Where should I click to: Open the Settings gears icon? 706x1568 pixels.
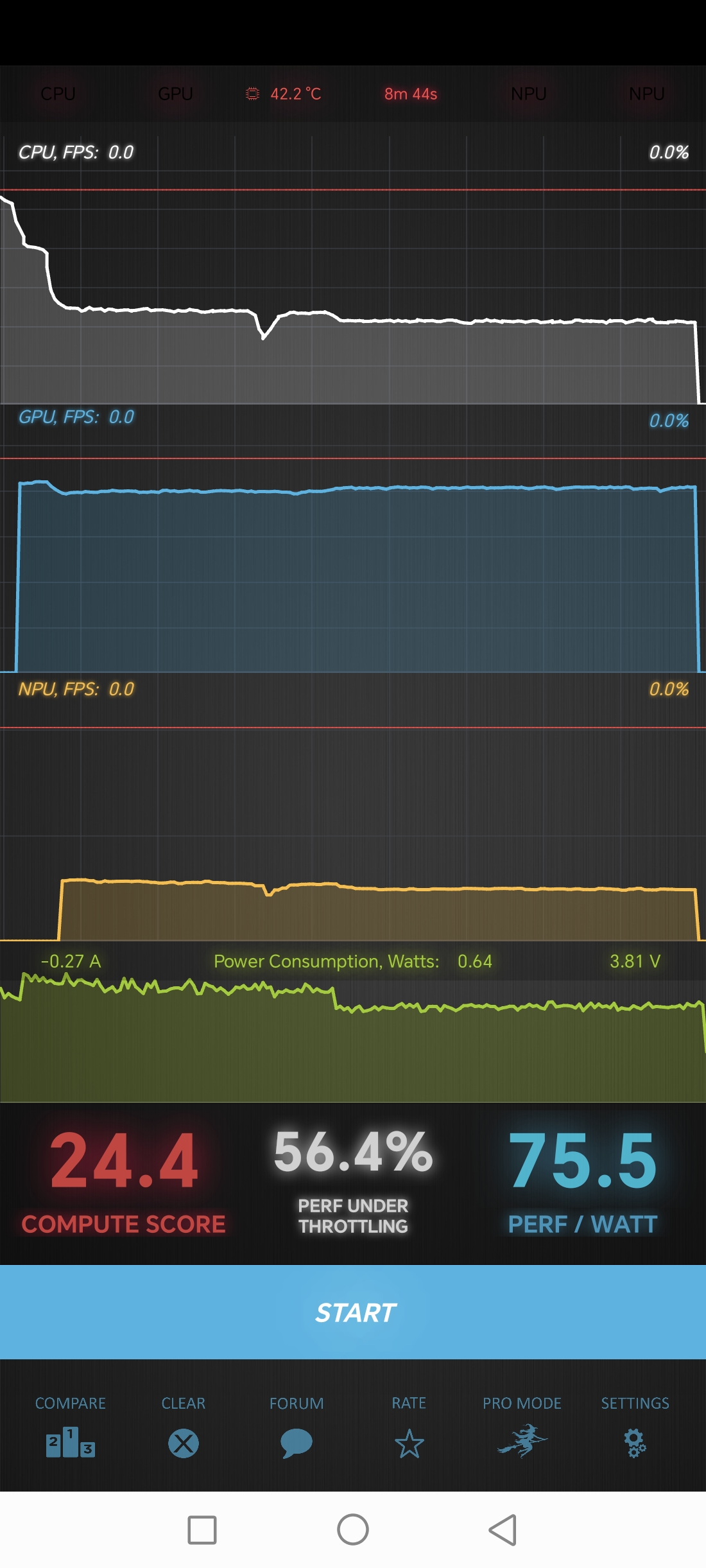coord(635,1443)
